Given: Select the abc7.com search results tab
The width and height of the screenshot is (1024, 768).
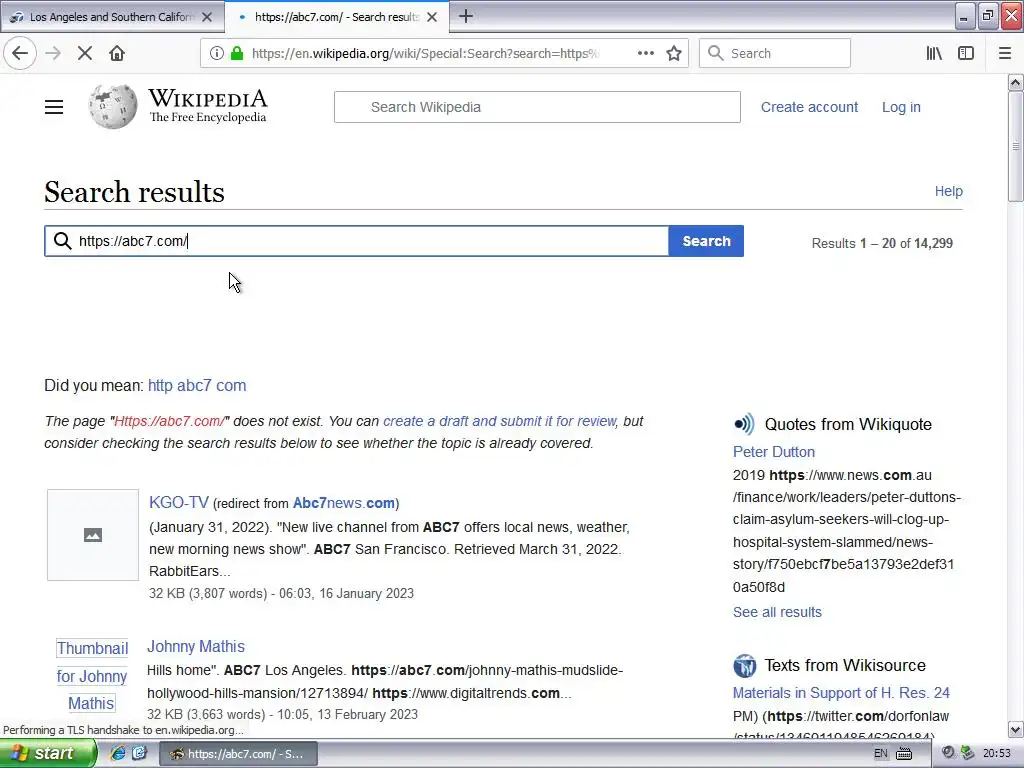Looking at the screenshot, I should [x=336, y=17].
